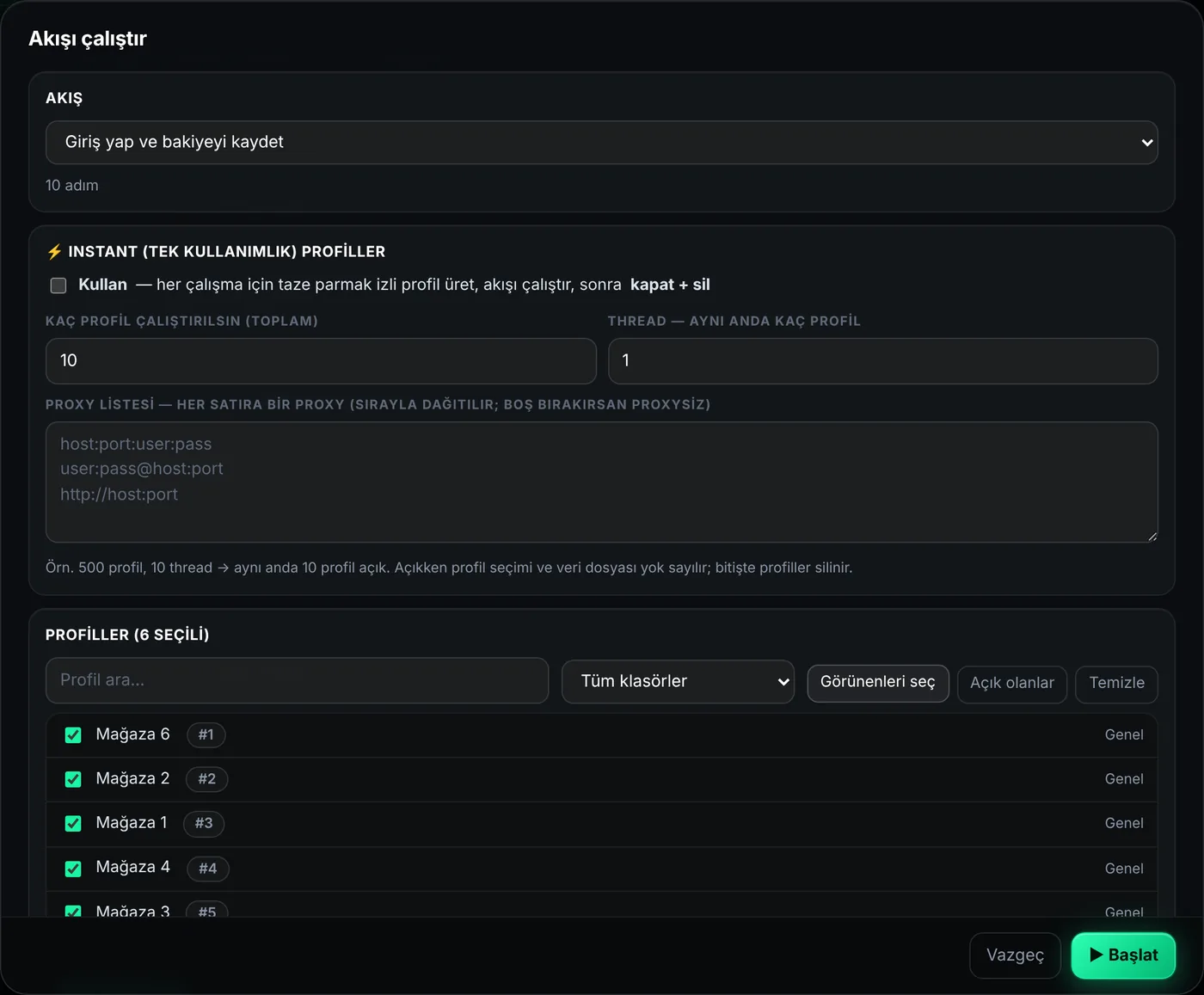Uncheck the Mağaza 2 profile checkbox
Screen dimensions: 1204x995
point(73,779)
